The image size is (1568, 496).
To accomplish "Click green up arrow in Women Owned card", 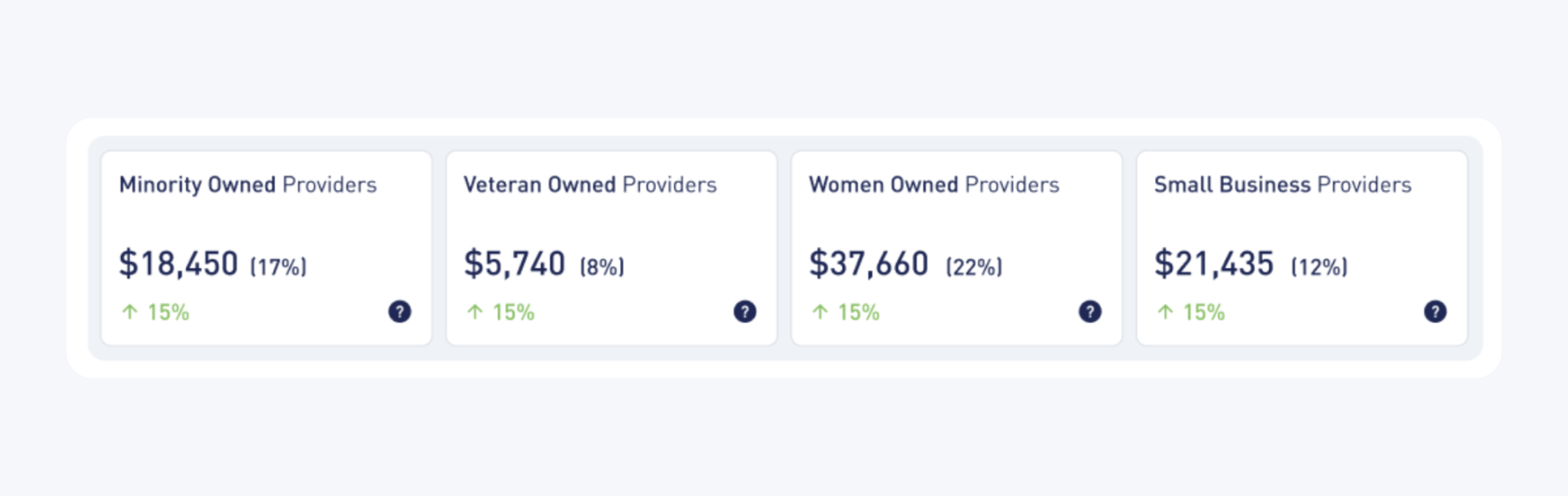I will [820, 312].
